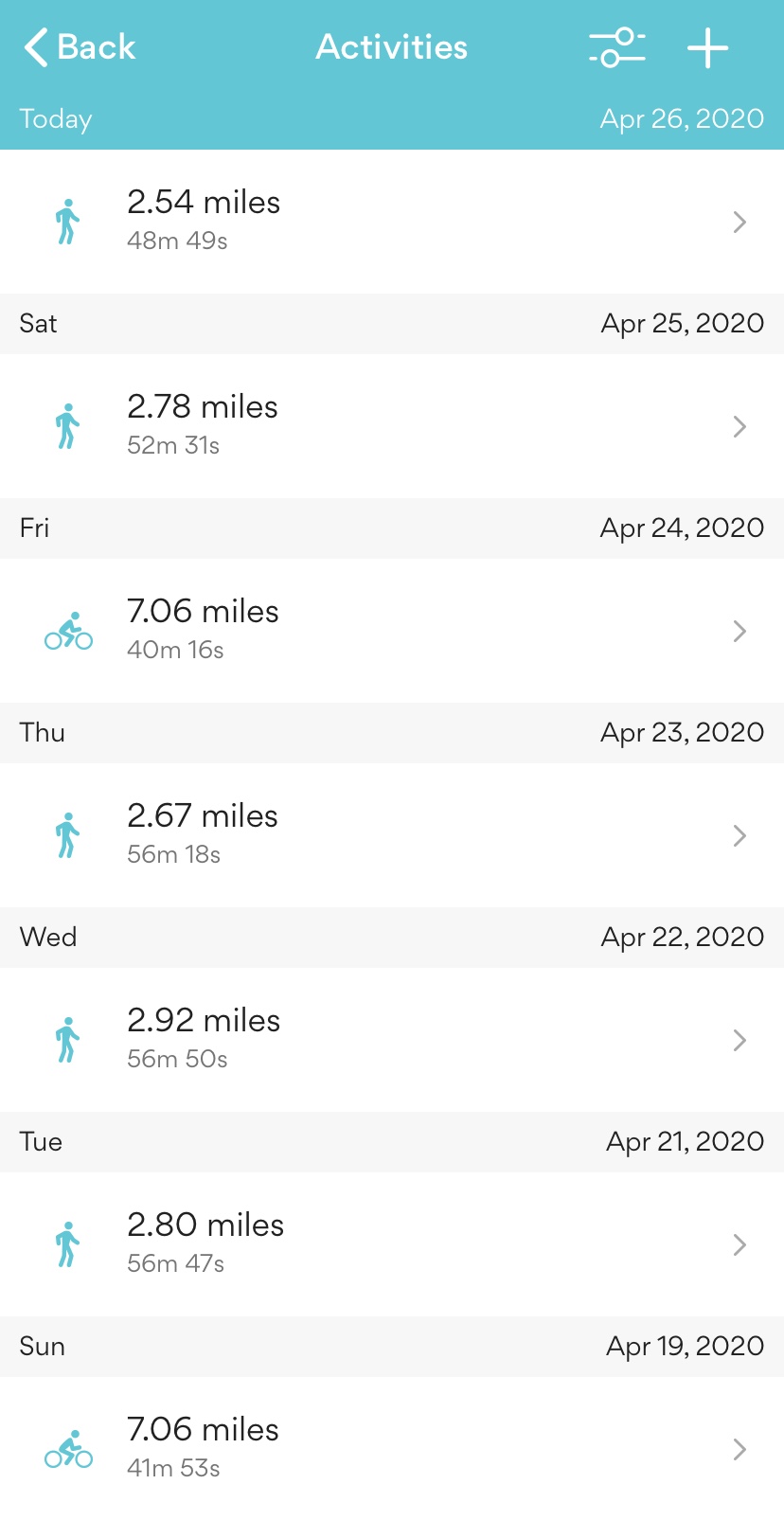Image resolution: width=784 pixels, height=1520 pixels.
Task: Tap the walking icon for Apr 26
Action: 67,222
